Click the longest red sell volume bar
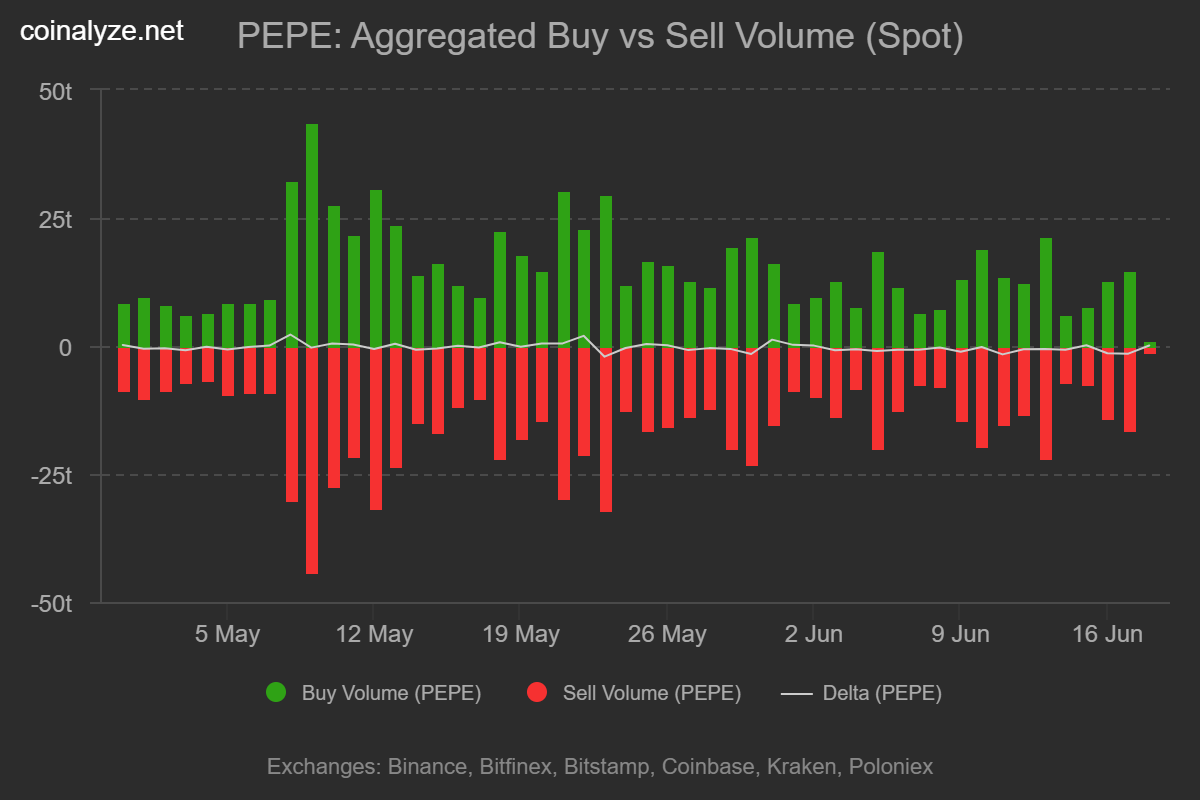The image size is (1200, 800). pyautogui.click(x=312, y=460)
